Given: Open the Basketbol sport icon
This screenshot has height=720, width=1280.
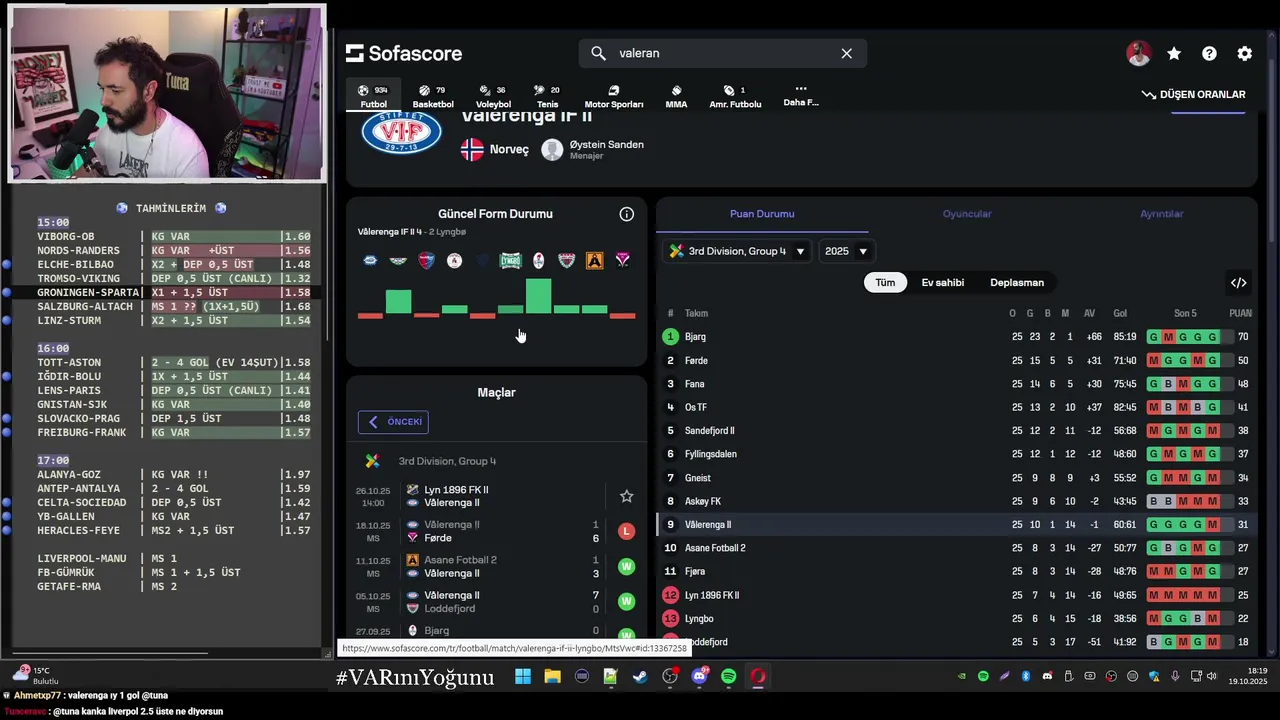Looking at the screenshot, I should coord(433,96).
